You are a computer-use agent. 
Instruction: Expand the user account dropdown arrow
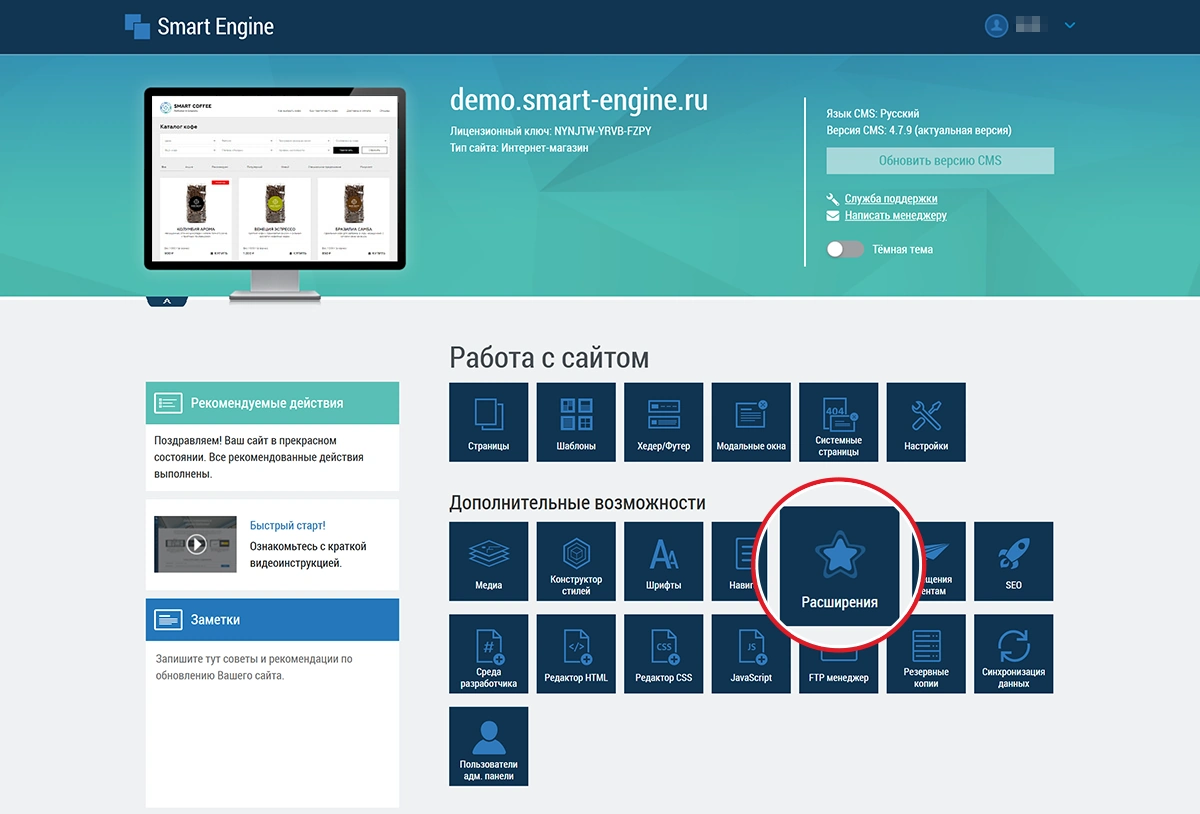coord(1070,26)
